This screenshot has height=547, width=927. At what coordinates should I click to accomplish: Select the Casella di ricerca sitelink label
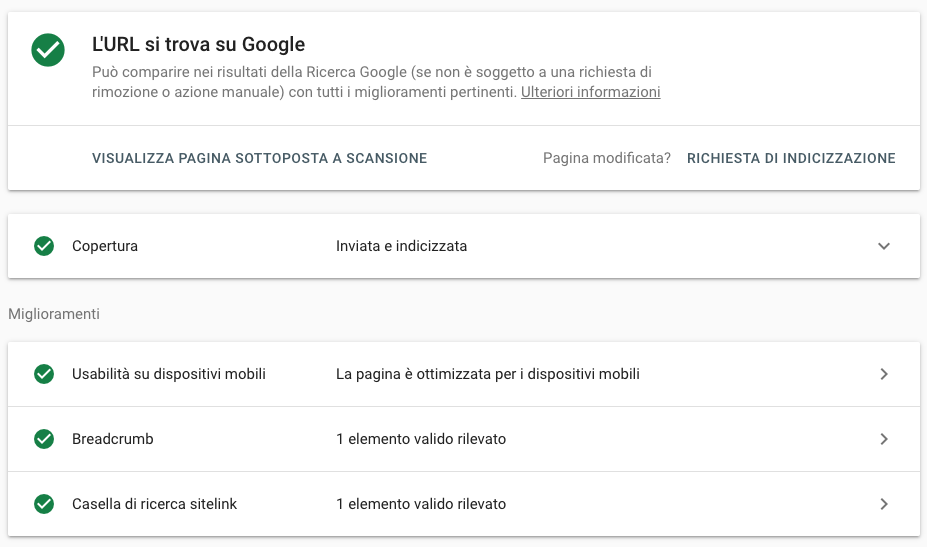pos(154,504)
